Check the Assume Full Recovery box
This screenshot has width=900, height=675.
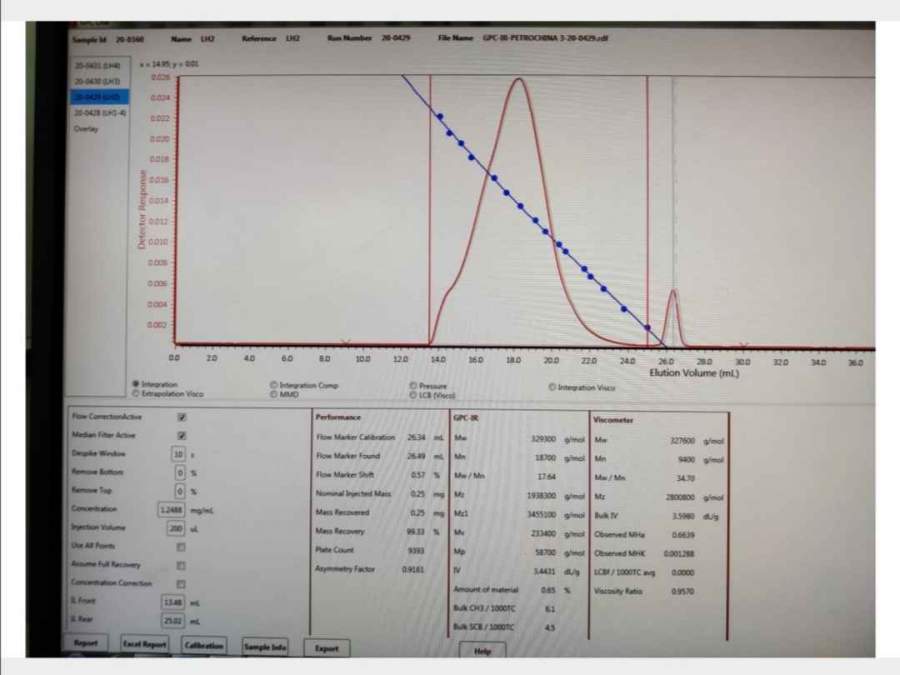click(181, 565)
